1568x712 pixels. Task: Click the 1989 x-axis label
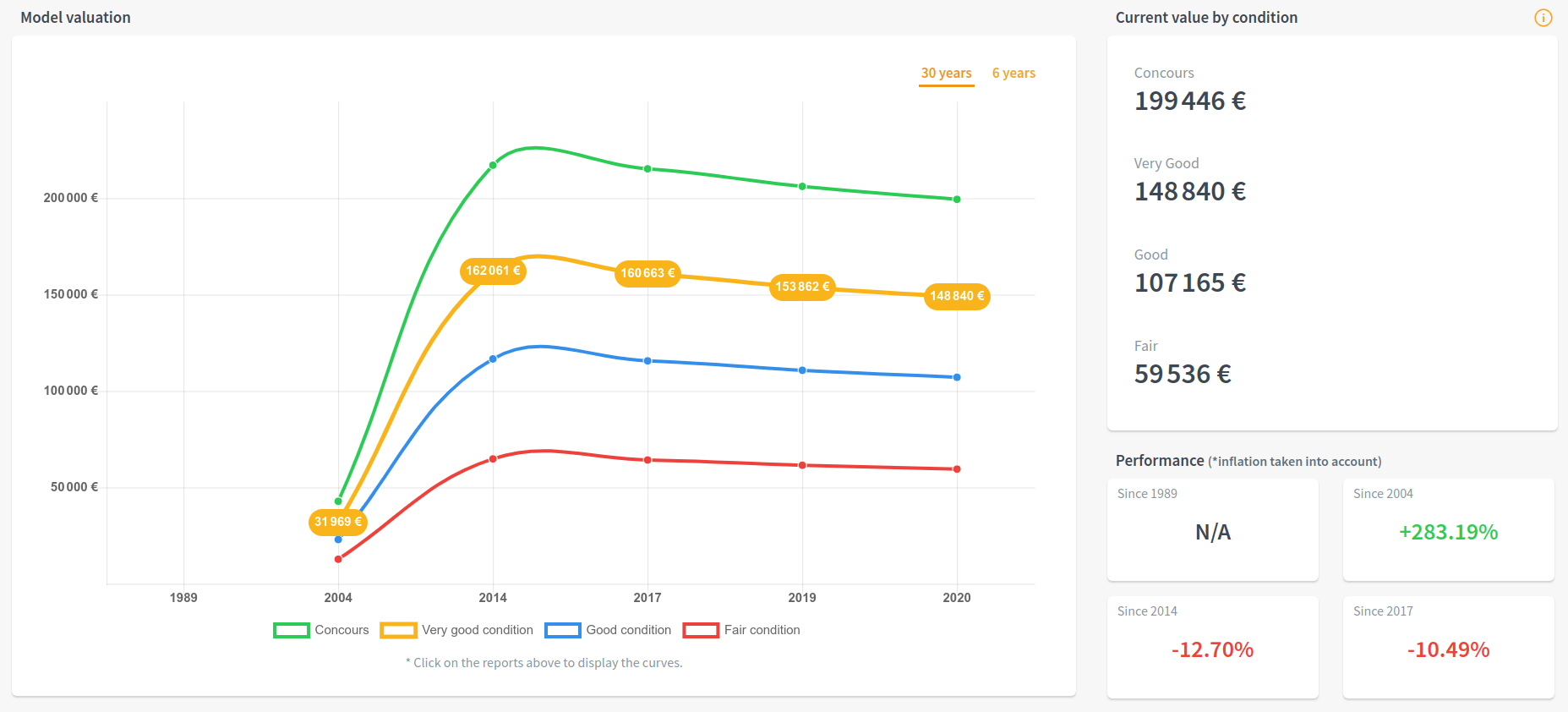click(x=183, y=598)
